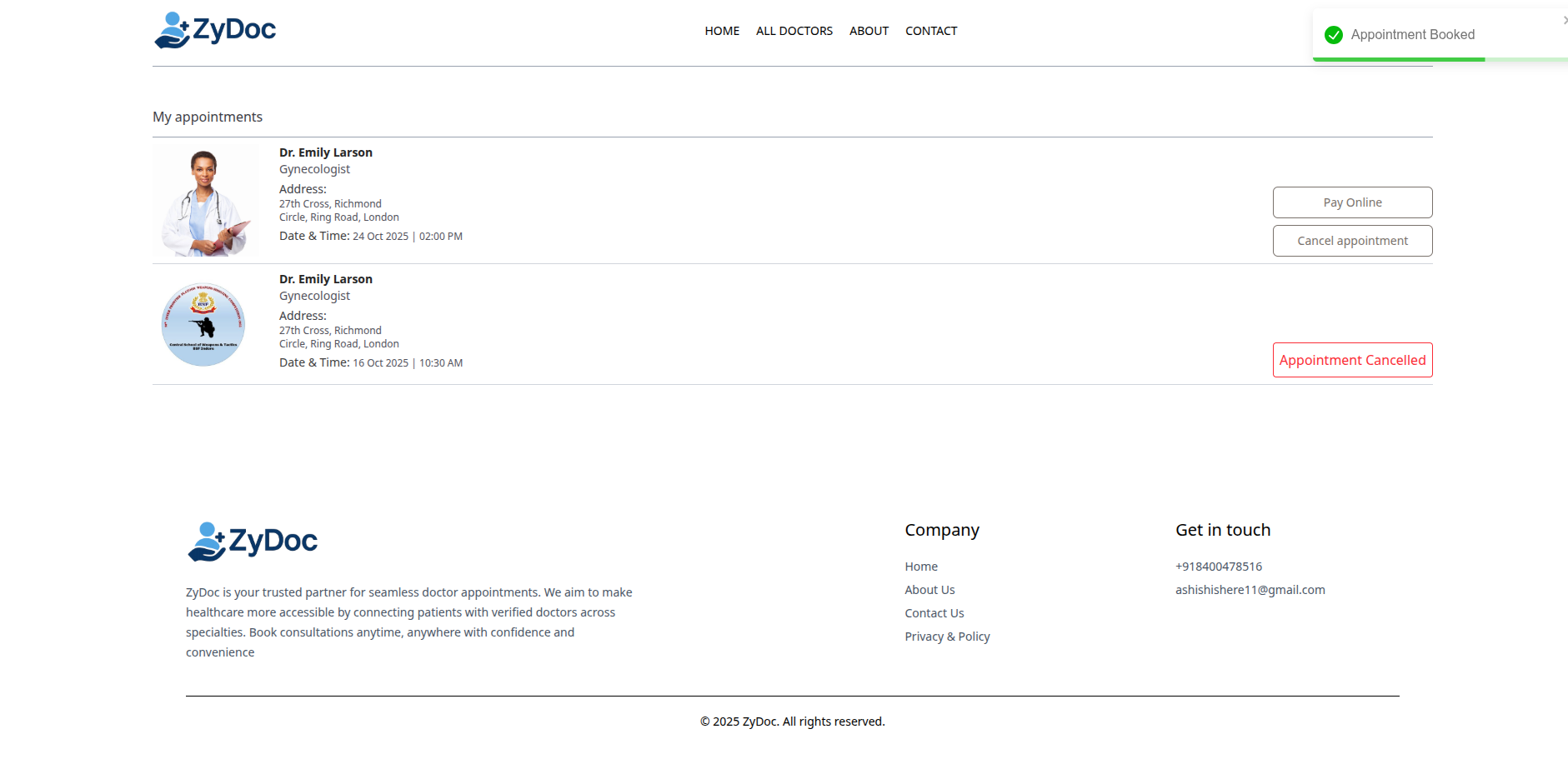Click the ashishishere11@gmail.com email address
The image size is (1568, 764).
pyautogui.click(x=1250, y=590)
